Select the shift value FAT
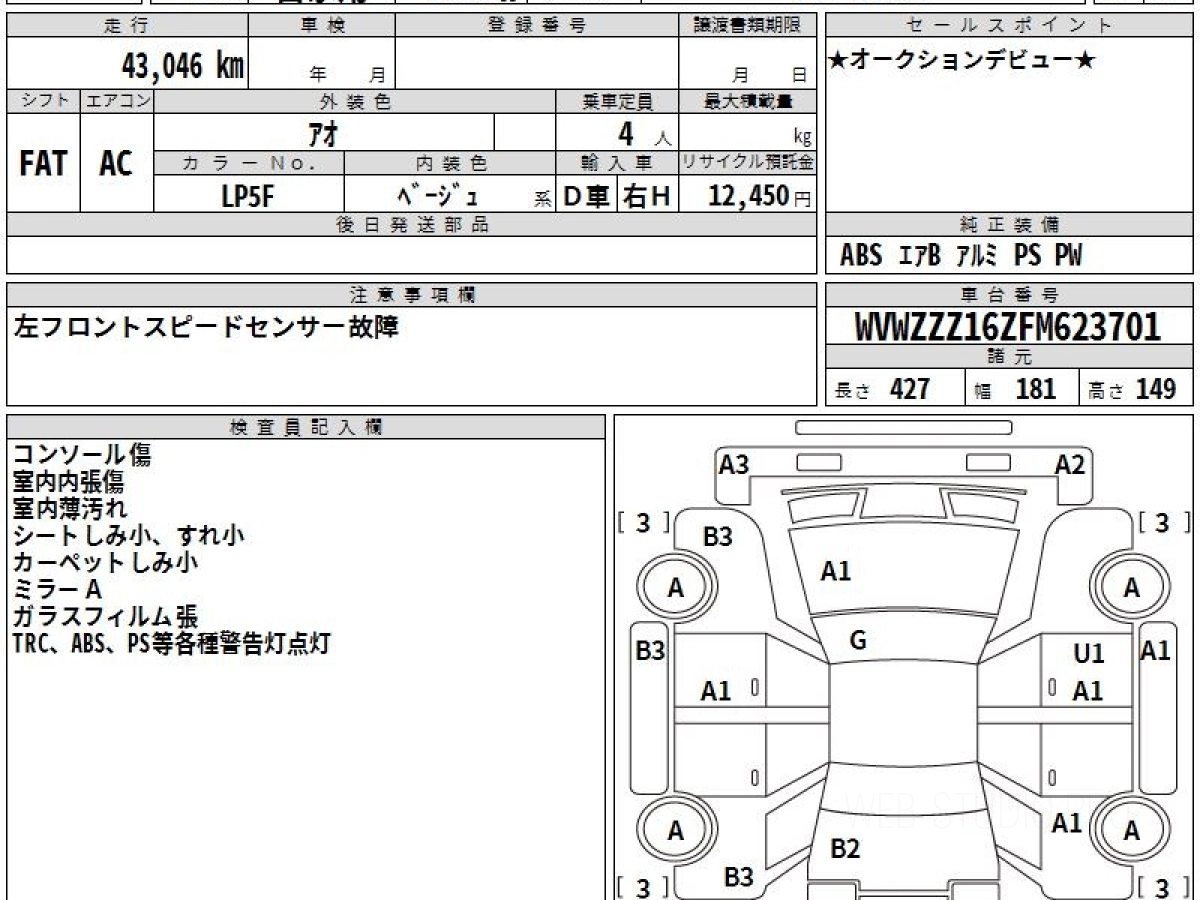 pyautogui.click(x=43, y=164)
